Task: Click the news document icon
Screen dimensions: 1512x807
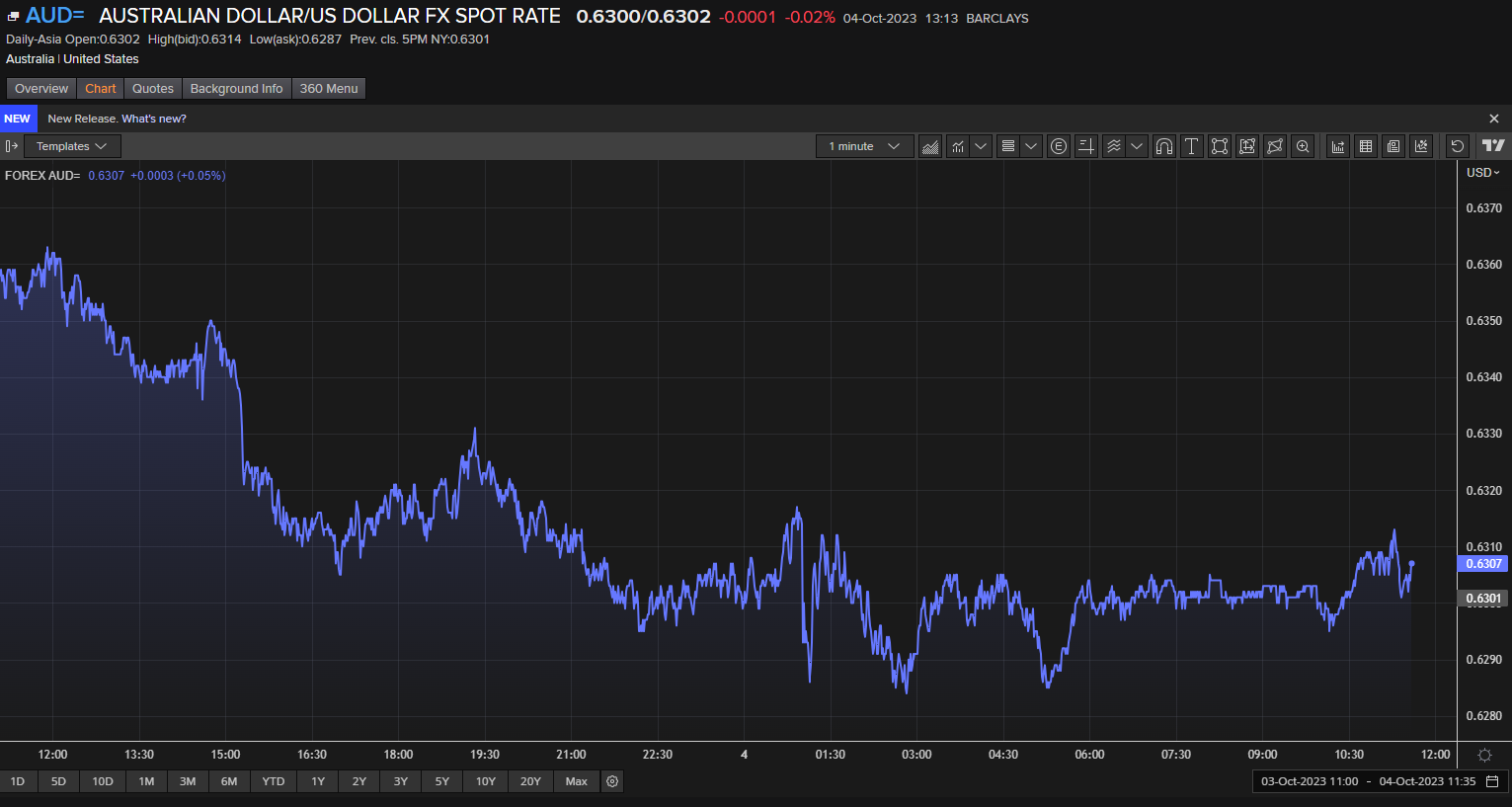Action: (x=1393, y=146)
